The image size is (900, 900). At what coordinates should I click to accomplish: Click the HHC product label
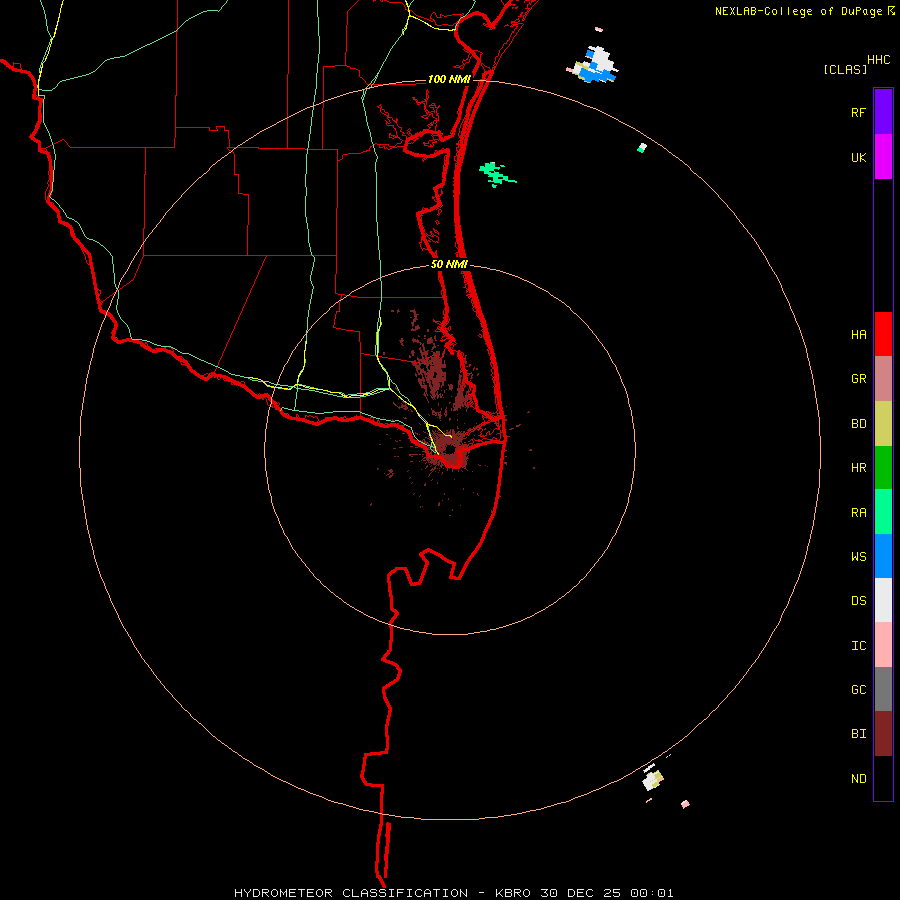(879, 59)
